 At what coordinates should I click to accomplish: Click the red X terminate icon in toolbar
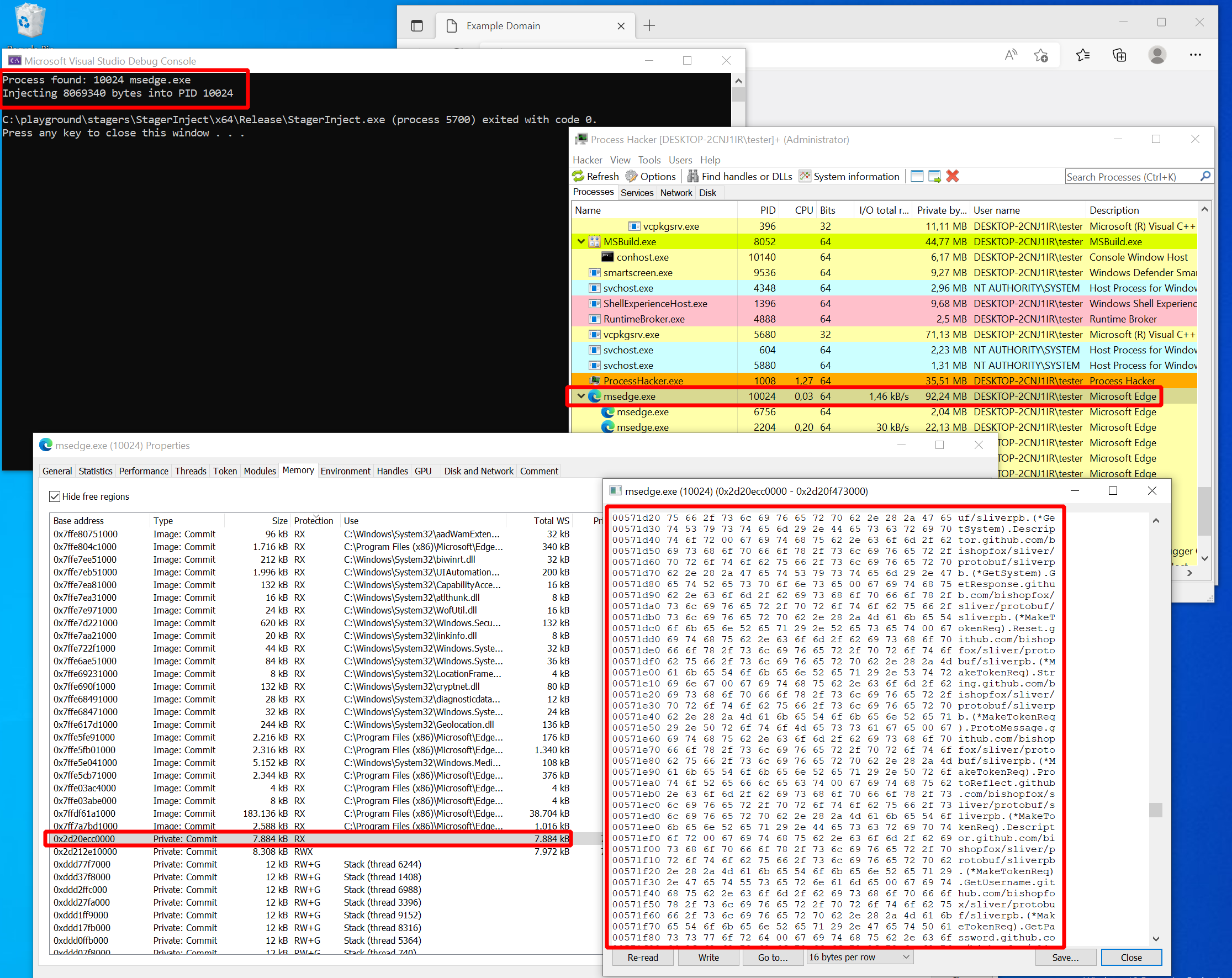point(952,176)
